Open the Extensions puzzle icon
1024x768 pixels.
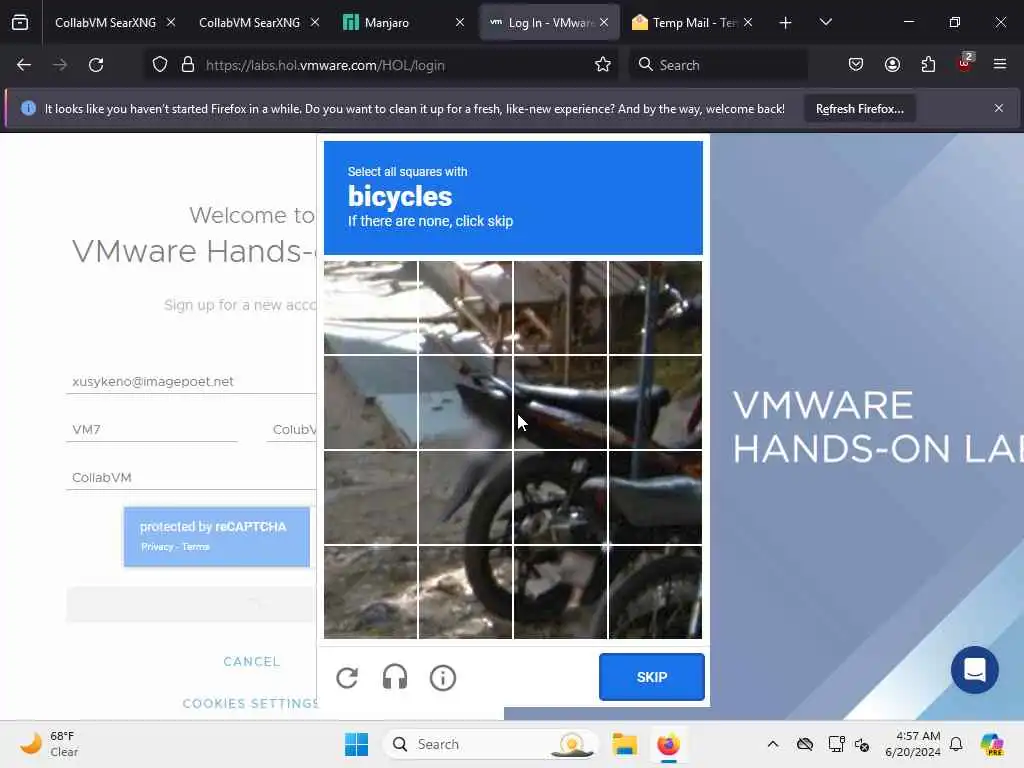pyautogui.click(x=928, y=64)
